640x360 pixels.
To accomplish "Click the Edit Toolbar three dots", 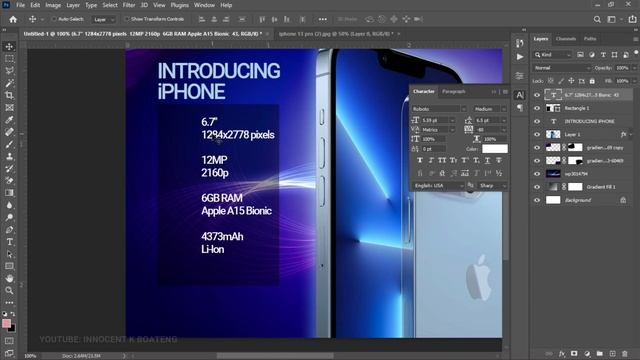I will tap(9, 303).
